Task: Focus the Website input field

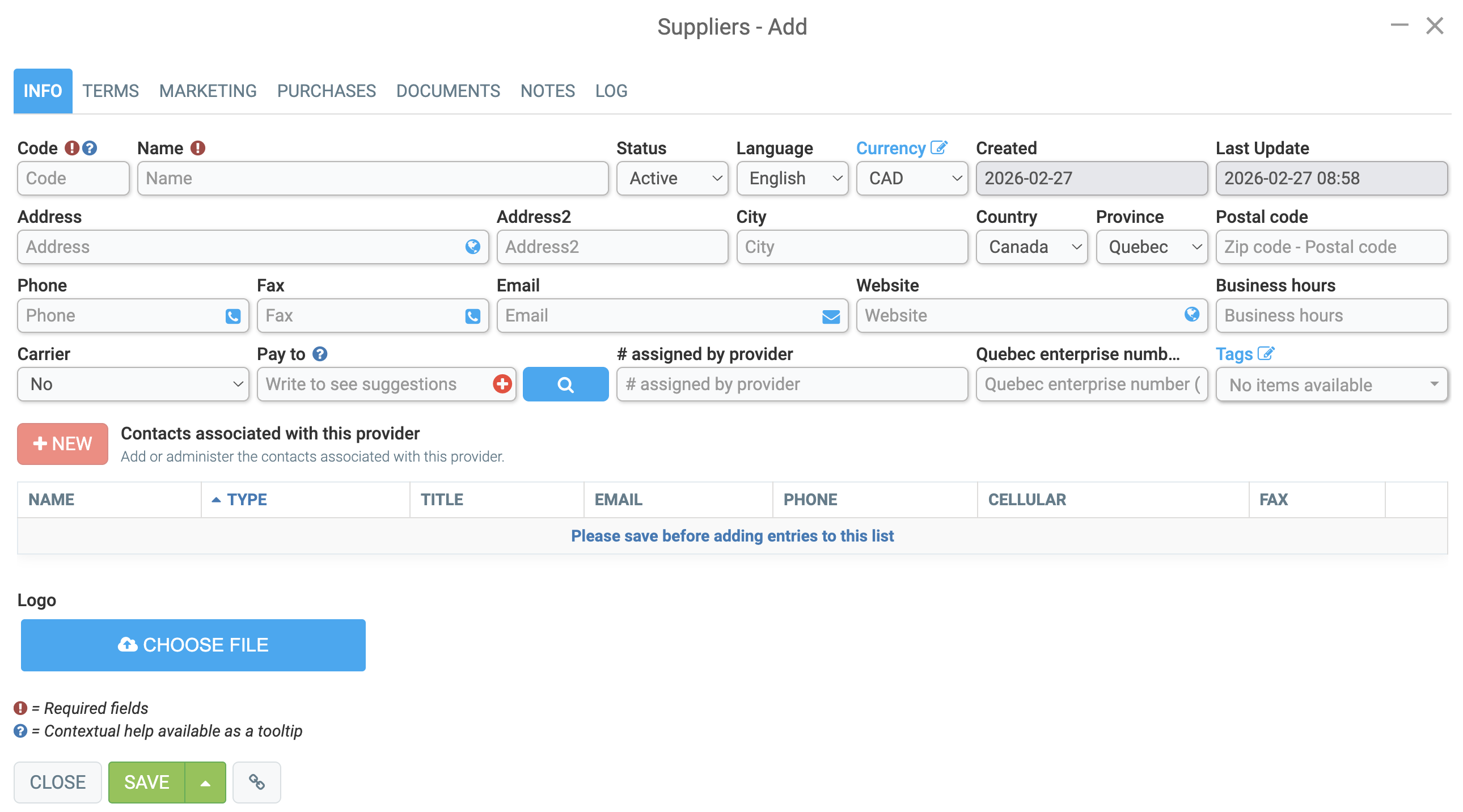Action: (x=1032, y=316)
